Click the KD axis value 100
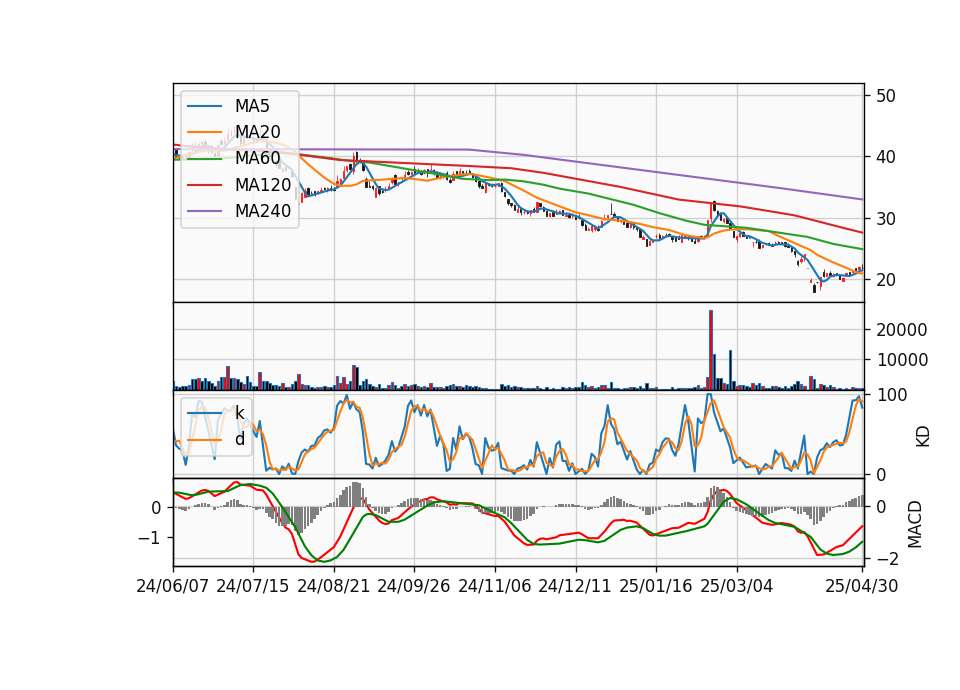 point(892,395)
